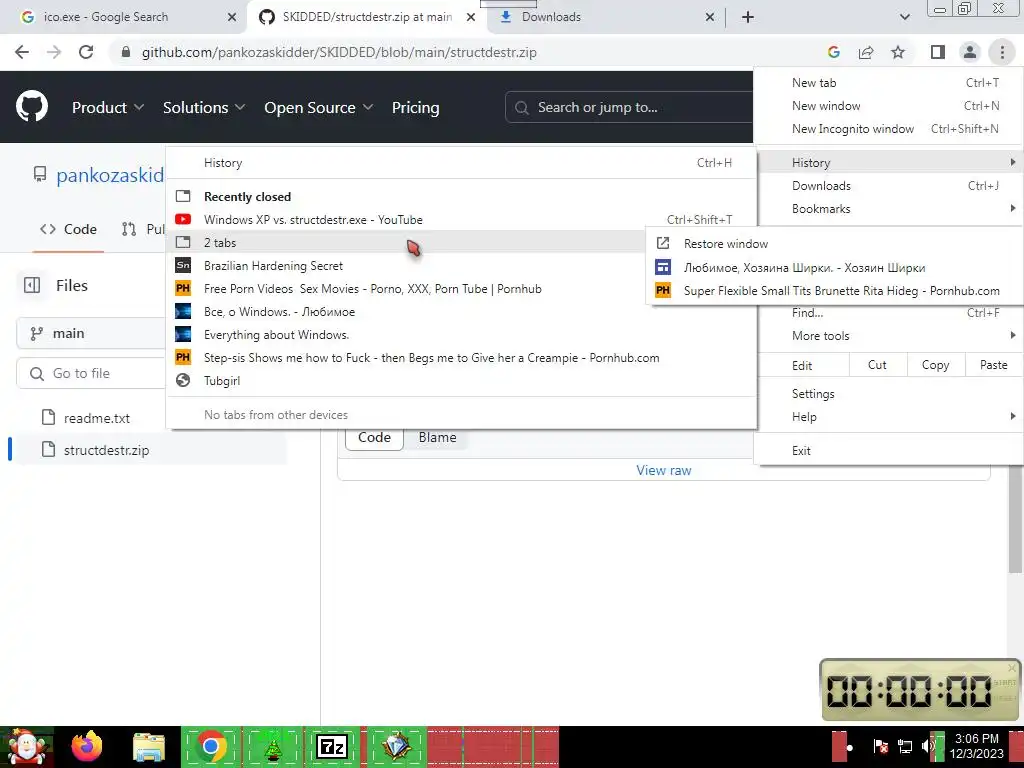Collapse the Files tree panel icon
The height and width of the screenshot is (768, 1024).
tap(32, 285)
